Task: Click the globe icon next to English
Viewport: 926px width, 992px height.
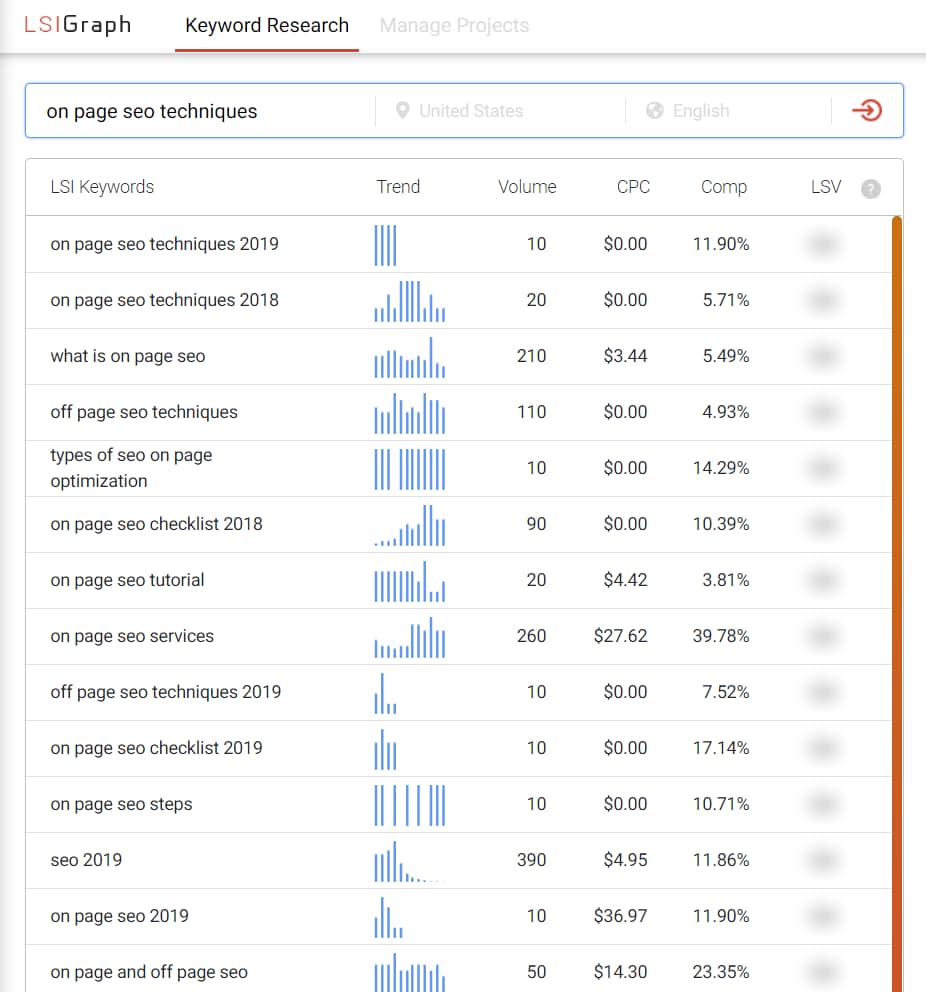Action: (x=655, y=110)
